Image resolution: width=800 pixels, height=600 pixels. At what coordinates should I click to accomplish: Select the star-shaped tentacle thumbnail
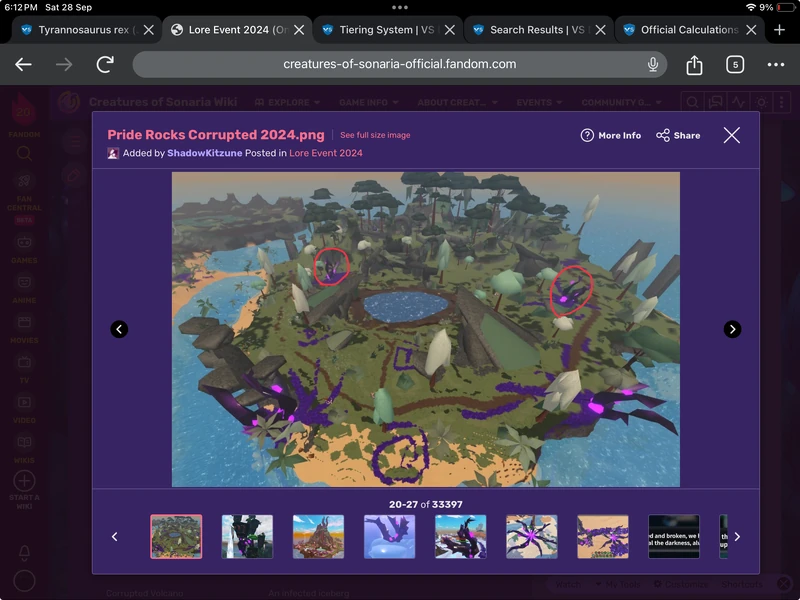[532, 537]
